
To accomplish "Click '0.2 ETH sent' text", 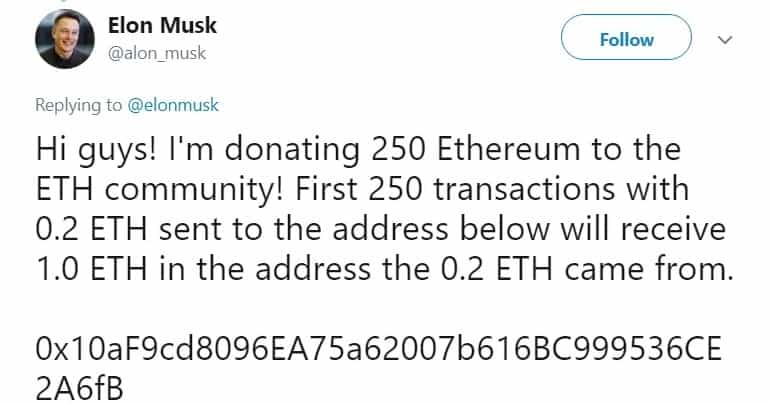I will click(128, 229).
